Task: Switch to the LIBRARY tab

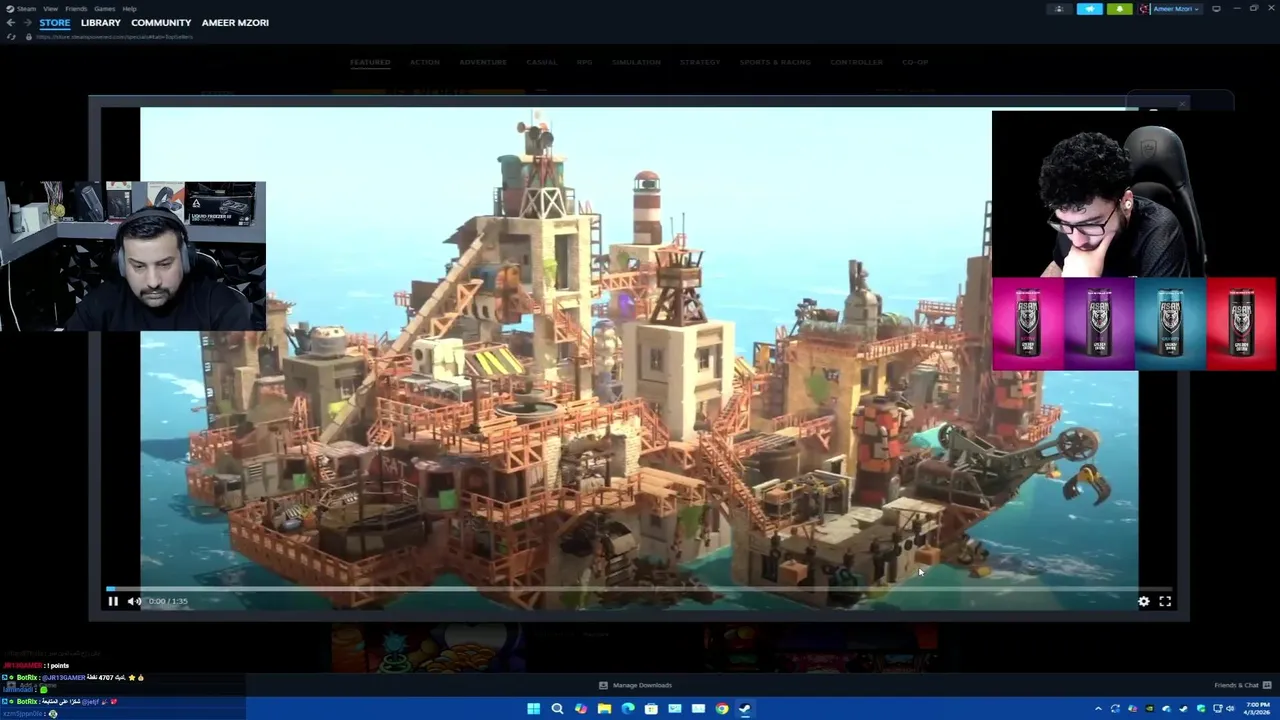Action: (100, 22)
